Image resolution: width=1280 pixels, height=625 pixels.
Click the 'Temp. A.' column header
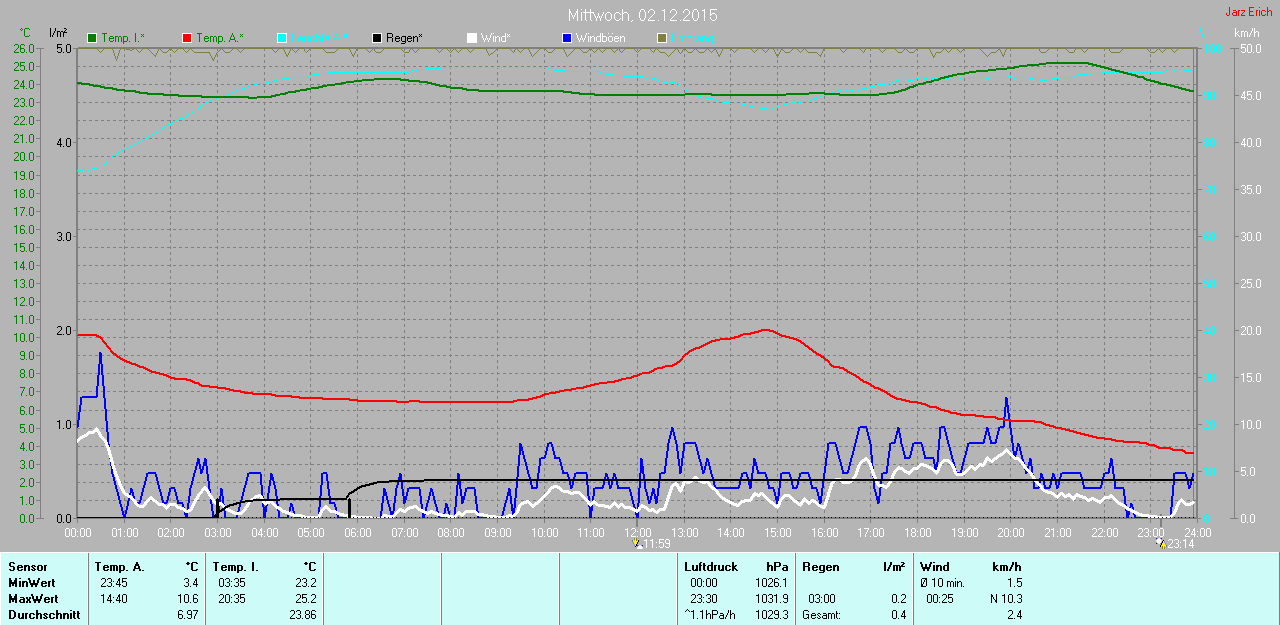point(119,567)
